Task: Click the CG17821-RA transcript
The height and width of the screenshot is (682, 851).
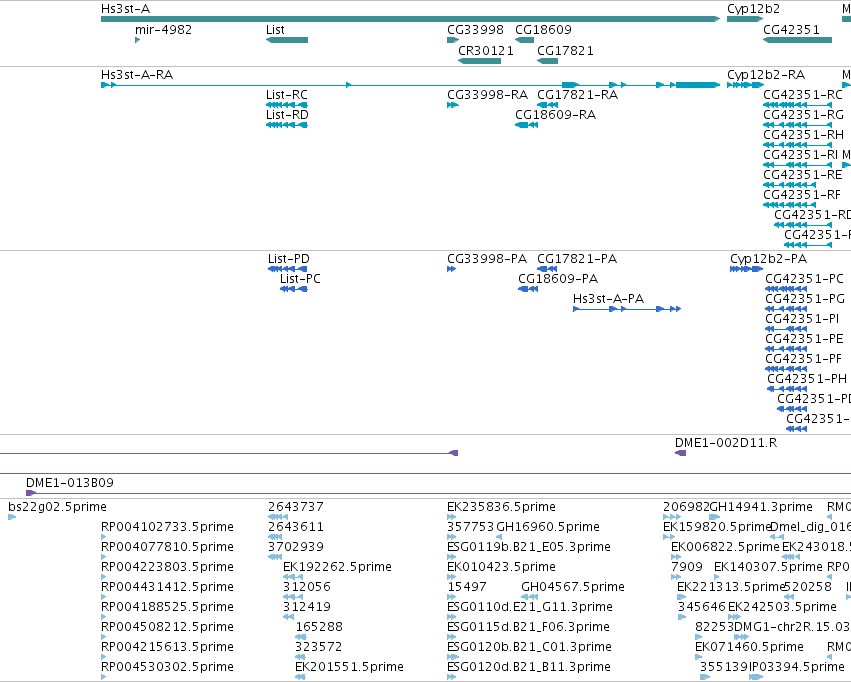Action: 547,105
